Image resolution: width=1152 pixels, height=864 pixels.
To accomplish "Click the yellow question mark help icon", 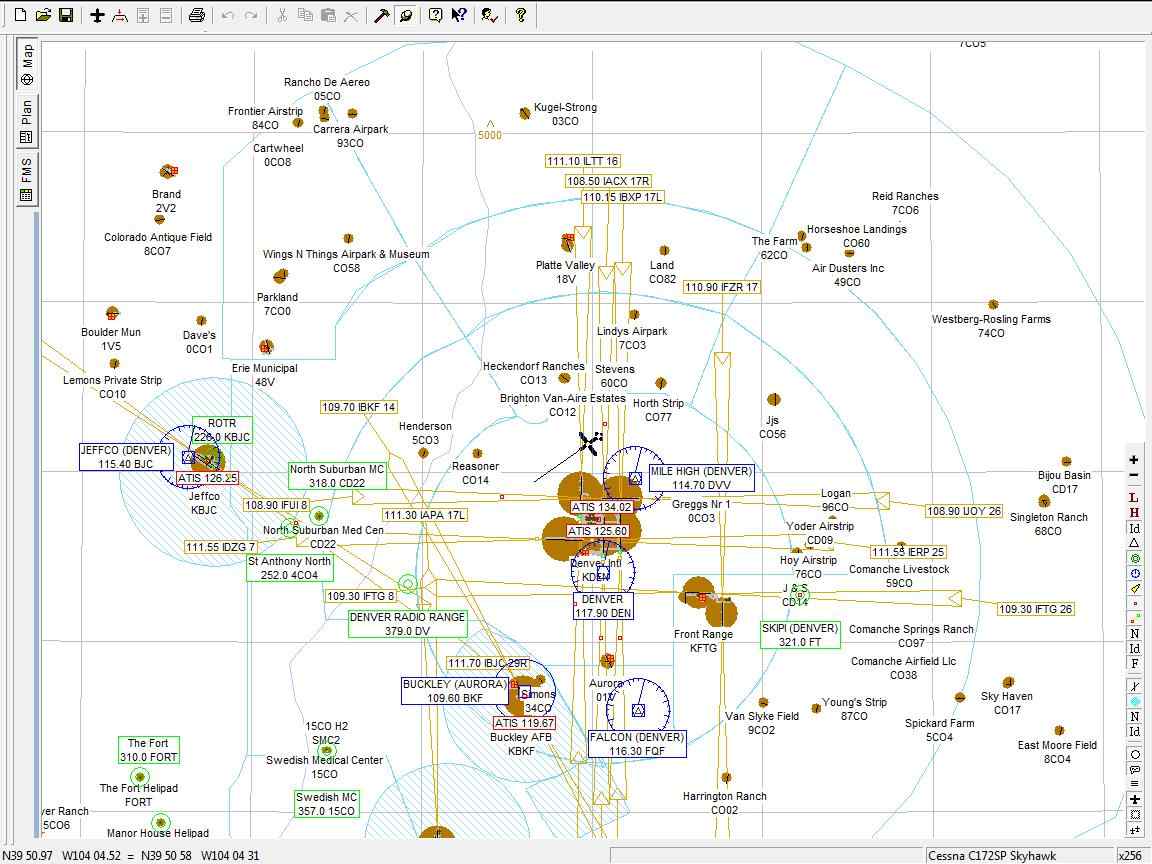I will [x=520, y=15].
